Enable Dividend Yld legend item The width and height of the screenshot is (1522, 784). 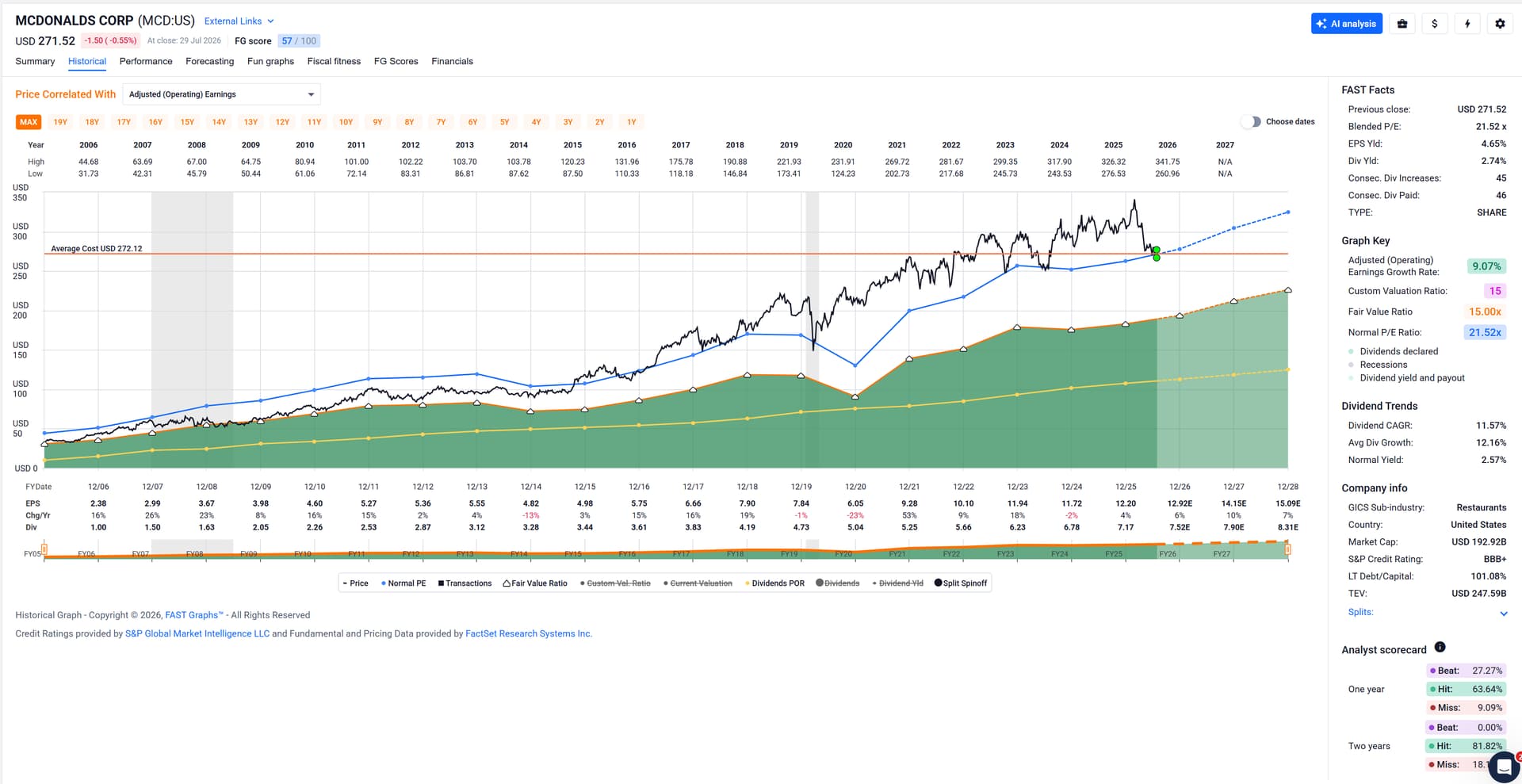coord(897,583)
